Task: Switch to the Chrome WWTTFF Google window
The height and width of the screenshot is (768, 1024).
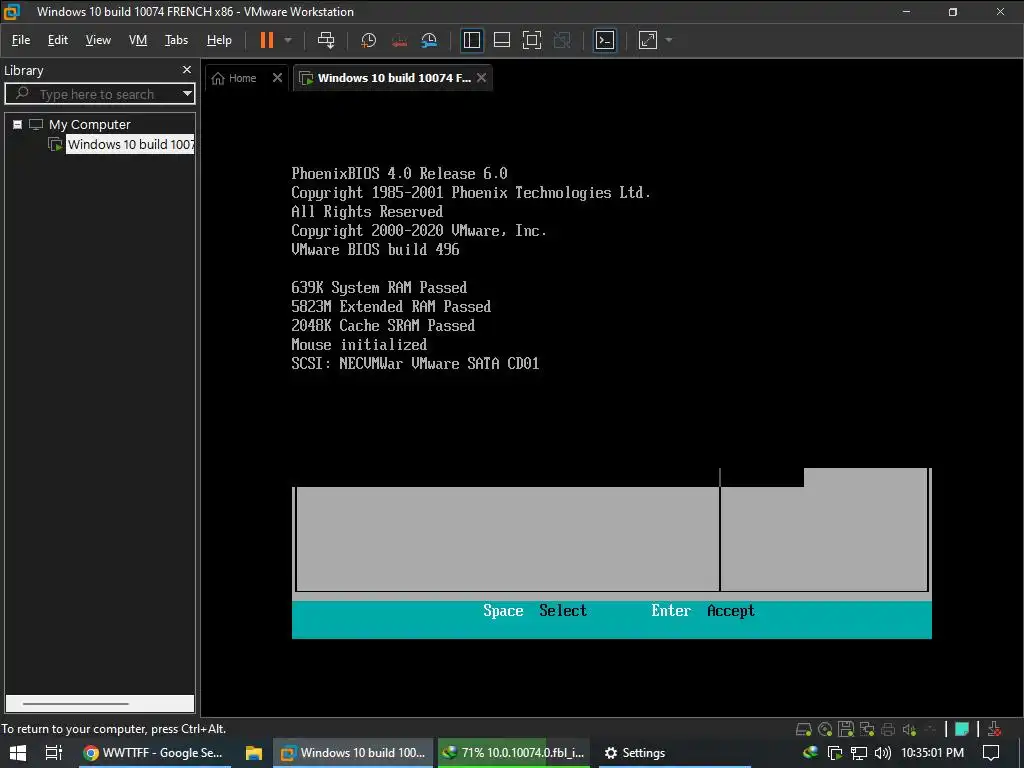Action: coord(155,753)
